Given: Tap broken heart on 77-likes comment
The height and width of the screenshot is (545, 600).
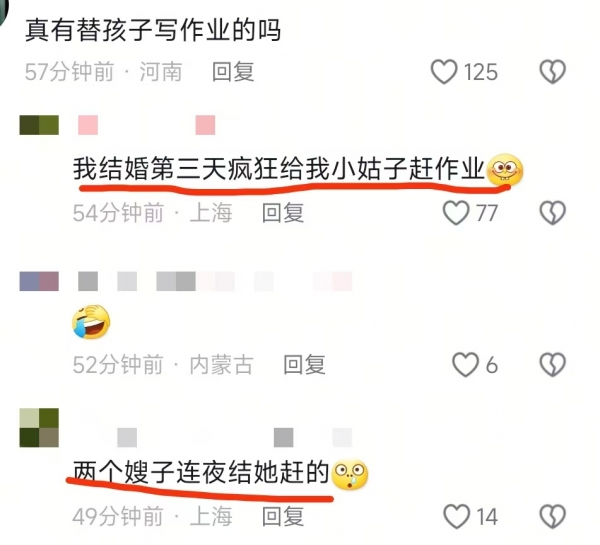Looking at the screenshot, I should coord(553,213).
